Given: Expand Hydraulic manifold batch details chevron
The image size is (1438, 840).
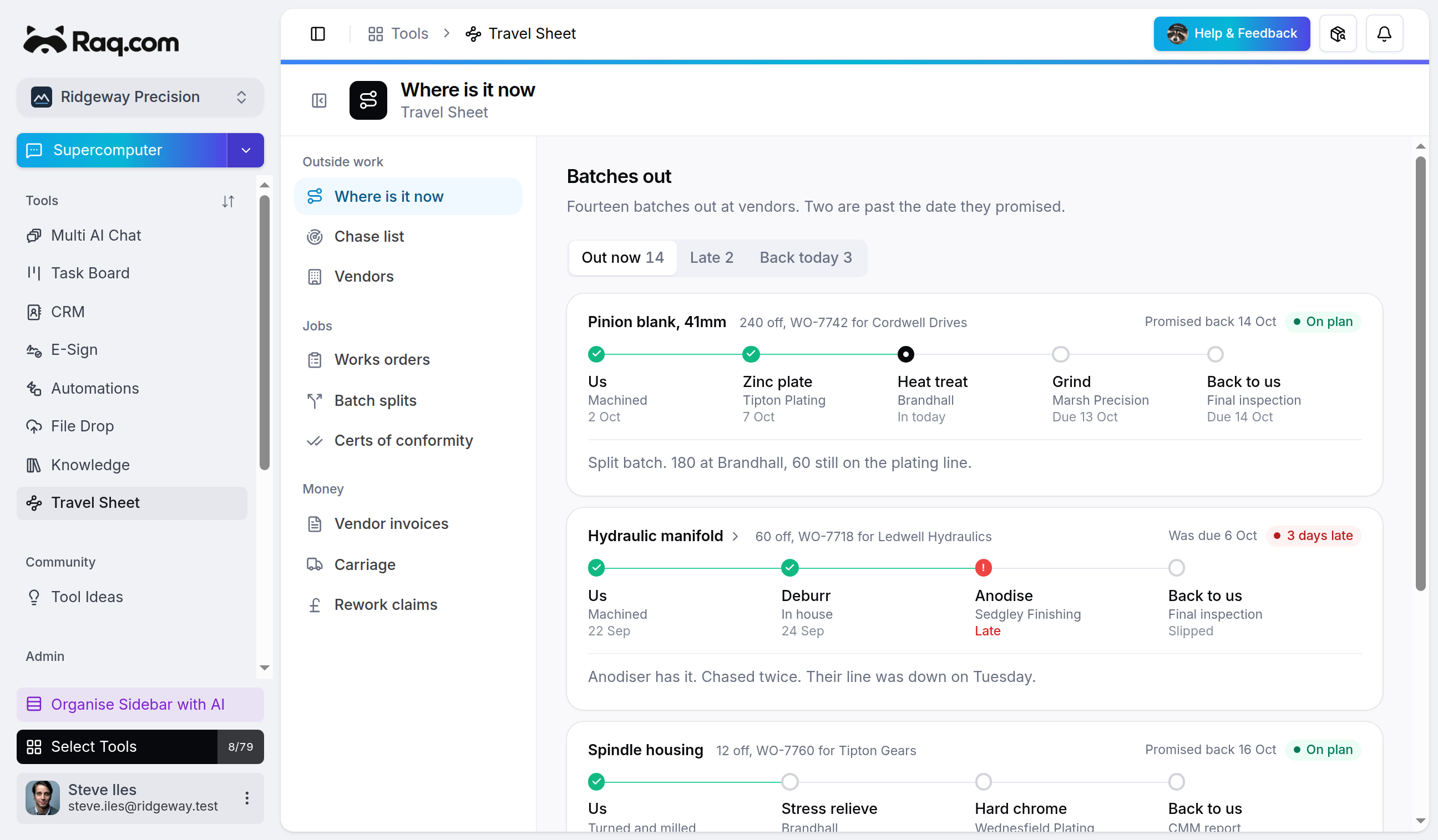Looking at the screenshot, I should [735, 536].
